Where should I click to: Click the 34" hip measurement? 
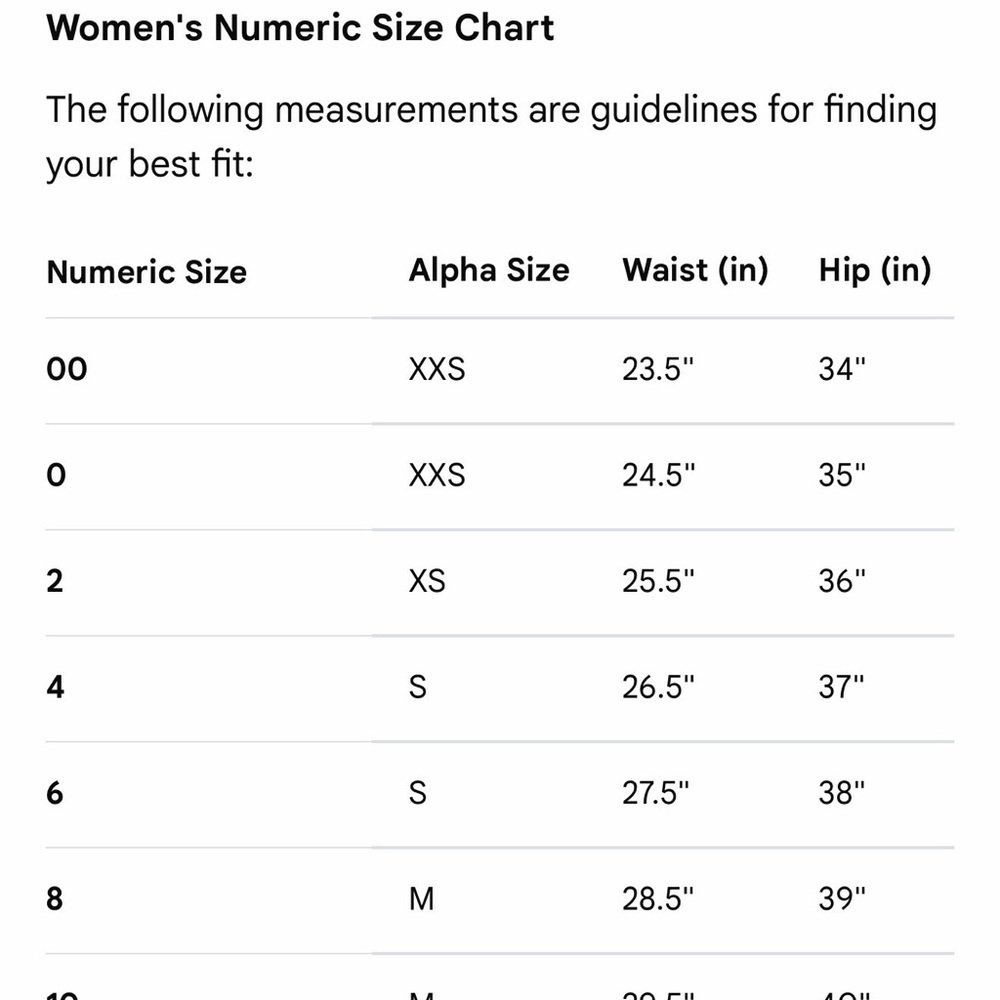coord(842,369)
